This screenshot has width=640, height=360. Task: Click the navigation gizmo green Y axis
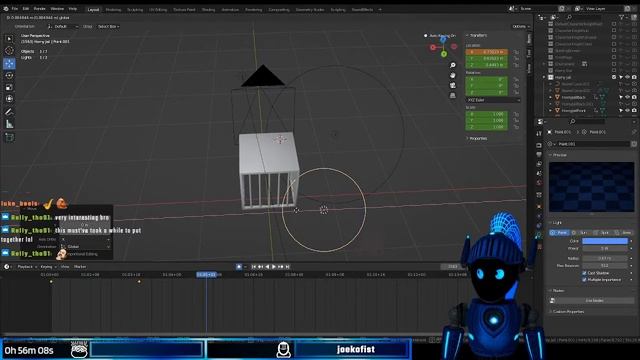point(444,54)
